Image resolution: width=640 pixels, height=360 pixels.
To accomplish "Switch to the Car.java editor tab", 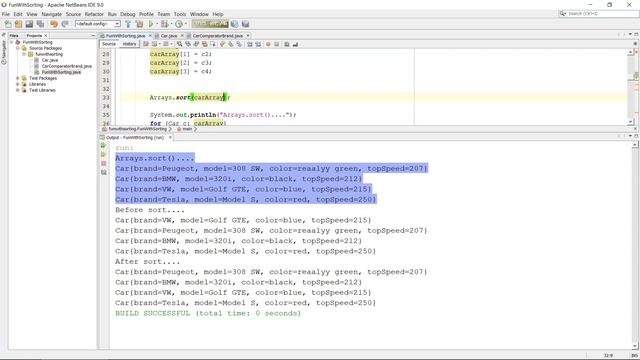I will [x=169, y=36].
